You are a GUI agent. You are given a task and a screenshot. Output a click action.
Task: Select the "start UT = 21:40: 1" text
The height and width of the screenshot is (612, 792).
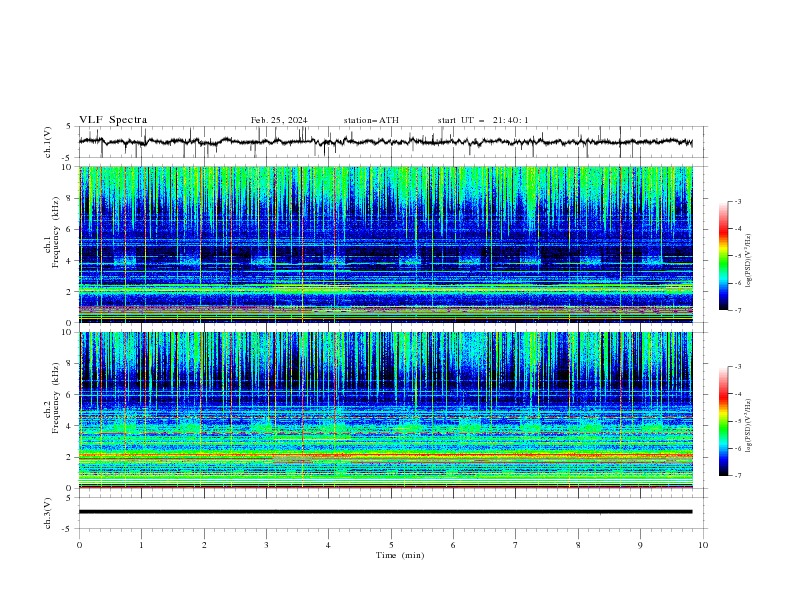[x=483, y=120]
